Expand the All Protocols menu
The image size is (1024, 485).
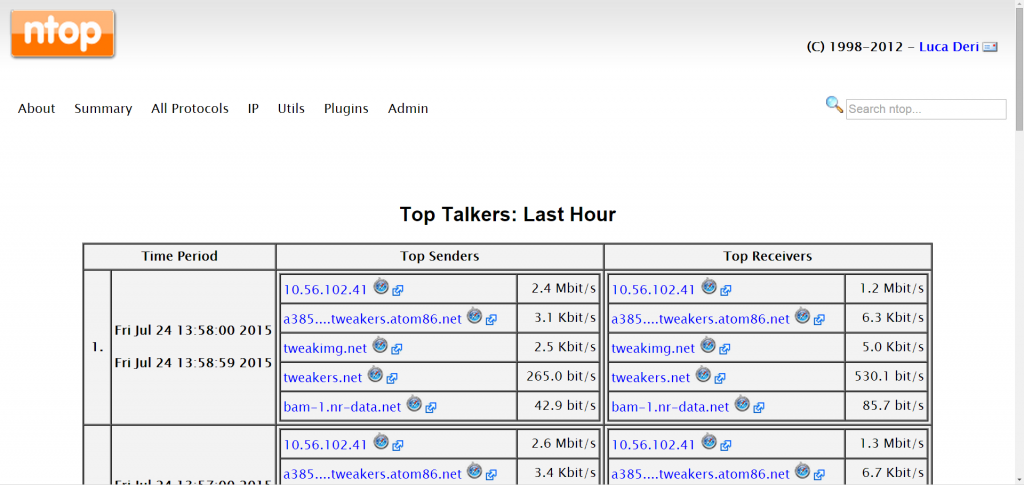[190, 109]
